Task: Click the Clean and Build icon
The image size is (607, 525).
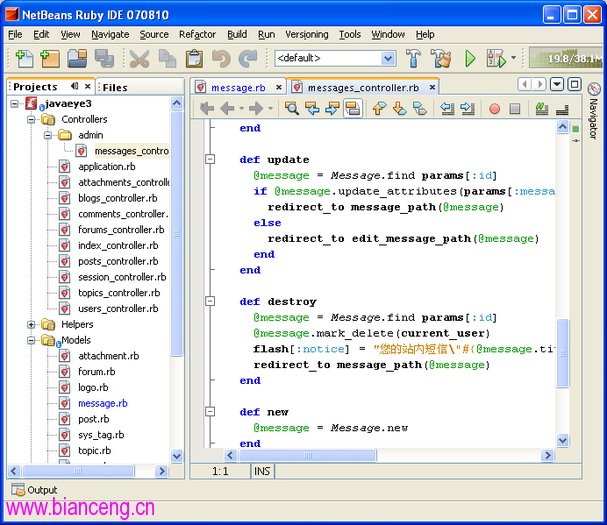Action: (x=441, y=59)
